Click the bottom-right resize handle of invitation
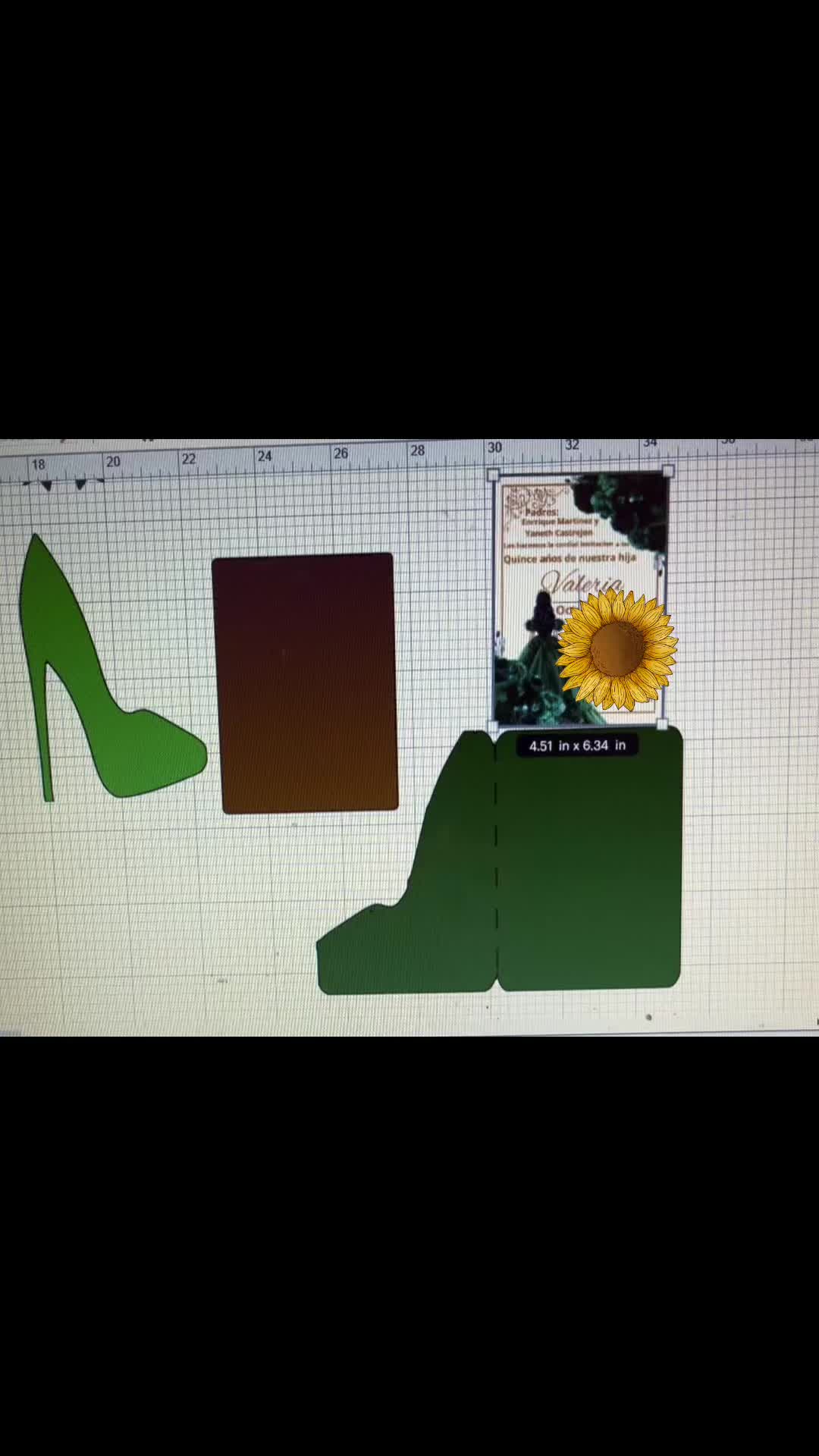Viewport: 819px width, 1456px height. pyautogui.click(x=662, y=725)
